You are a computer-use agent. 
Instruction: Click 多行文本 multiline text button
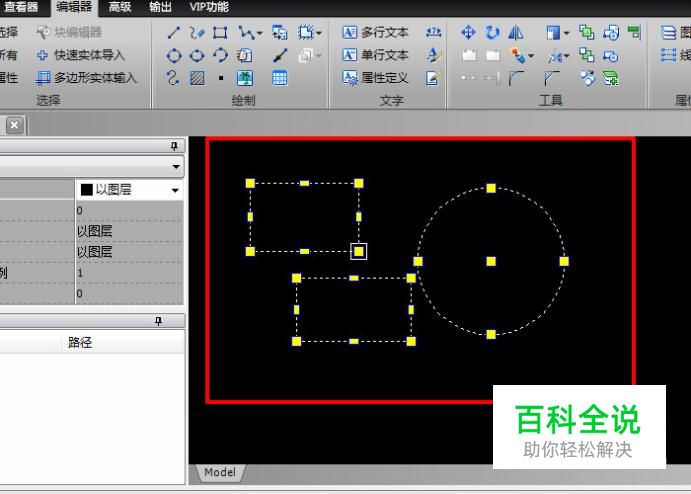[x=375, y=32]
